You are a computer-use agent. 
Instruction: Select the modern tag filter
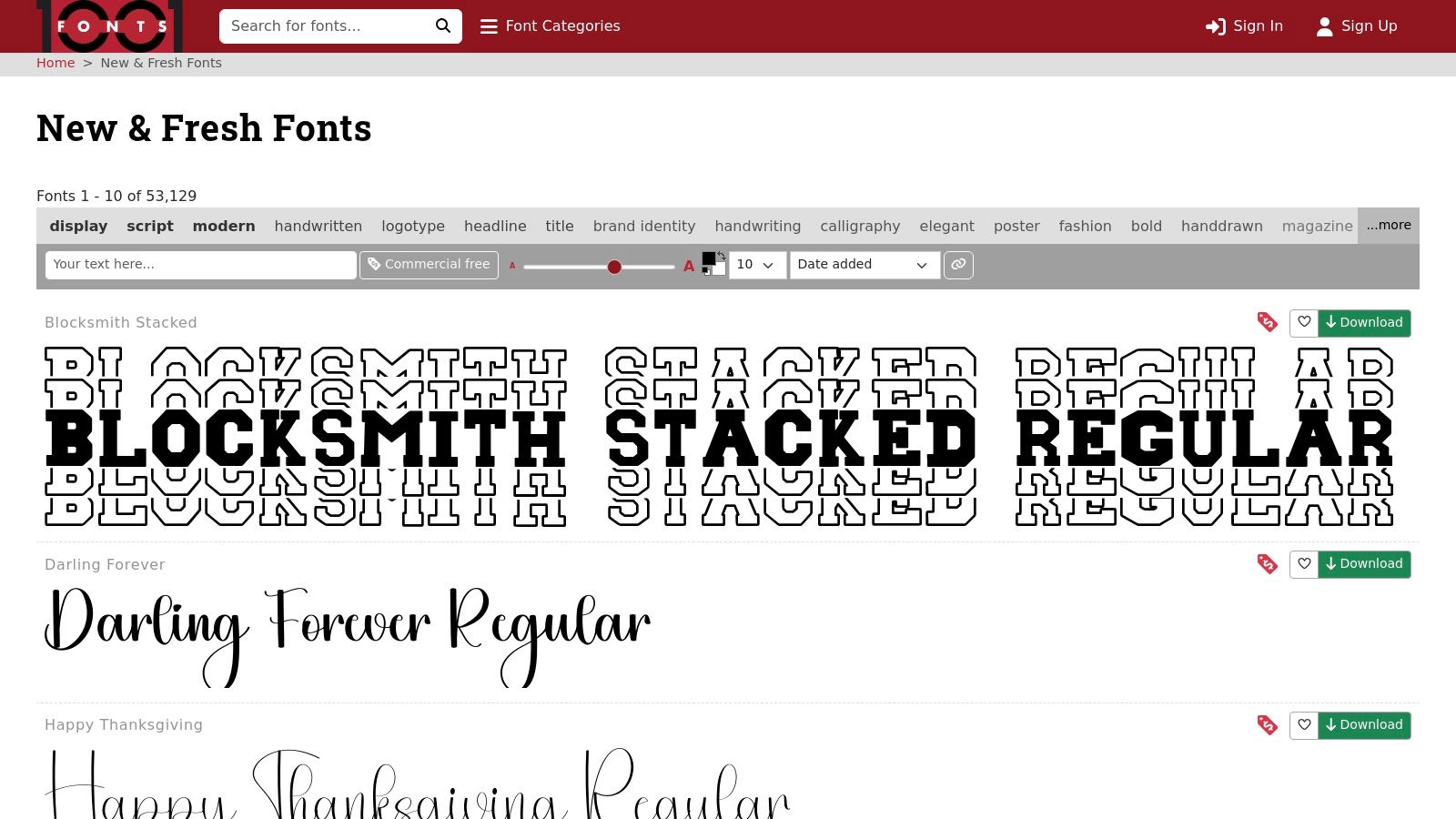tap(224, 226)
